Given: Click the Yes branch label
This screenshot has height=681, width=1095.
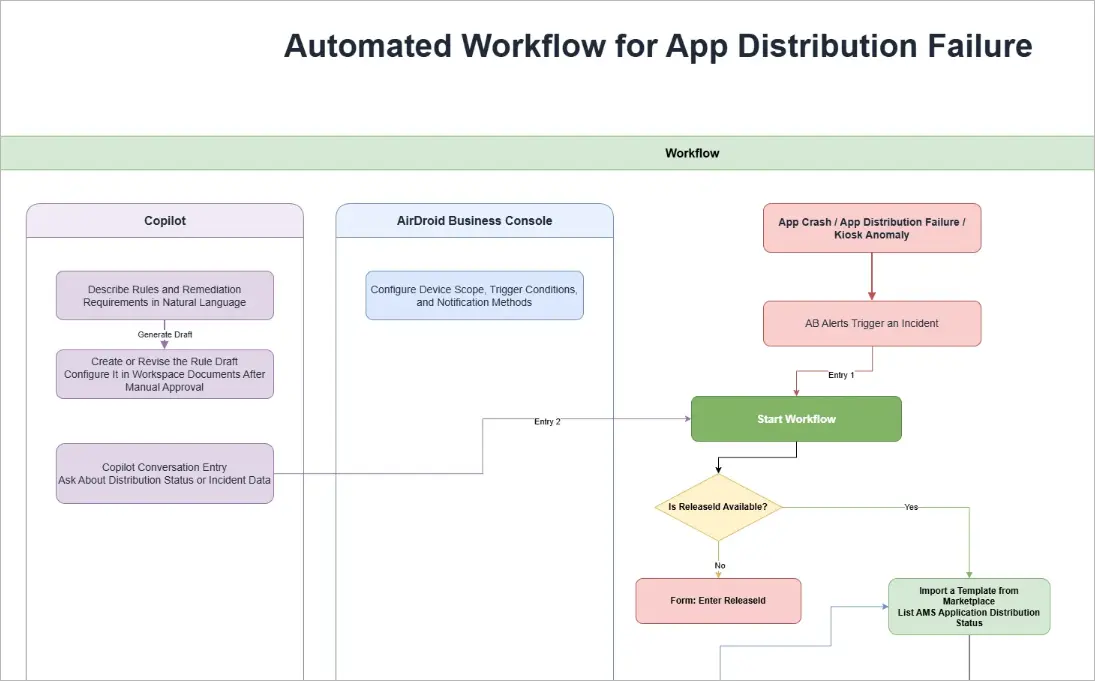Looking at the screenshot, I should coord(911,507).
